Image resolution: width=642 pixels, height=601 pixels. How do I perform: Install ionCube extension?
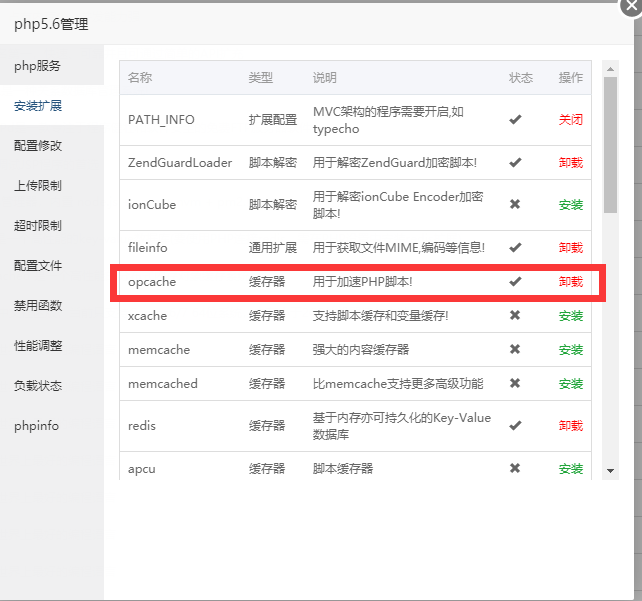[571, 205]
